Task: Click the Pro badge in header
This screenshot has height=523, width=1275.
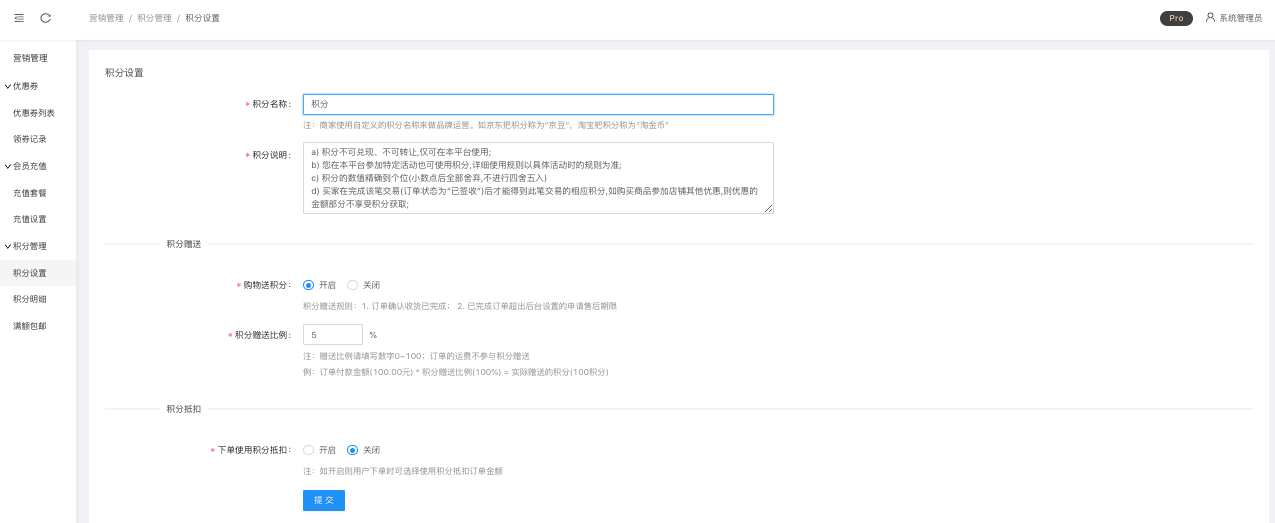Action: point(1176,18)
